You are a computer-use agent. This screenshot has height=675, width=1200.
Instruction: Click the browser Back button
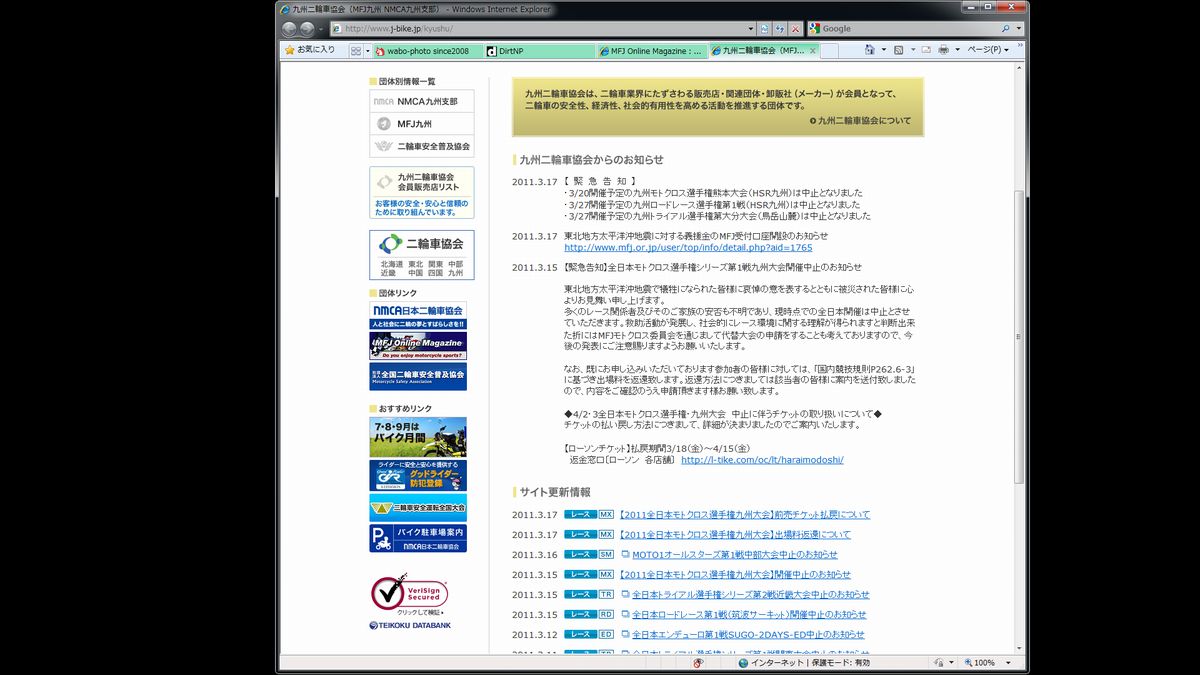(290, 29)
